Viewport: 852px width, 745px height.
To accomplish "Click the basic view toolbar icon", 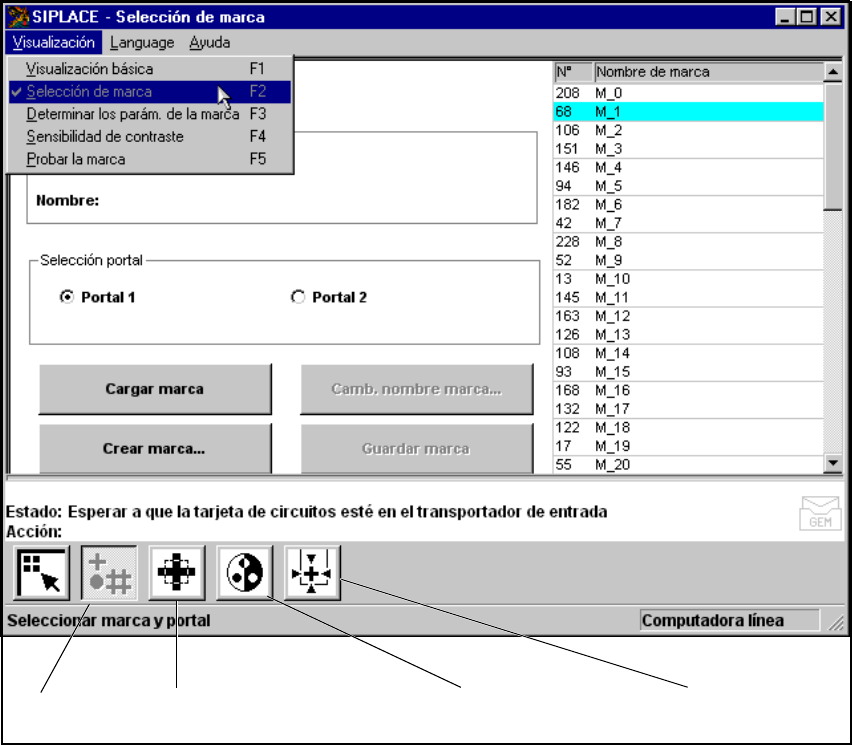I will pos(42,573).
